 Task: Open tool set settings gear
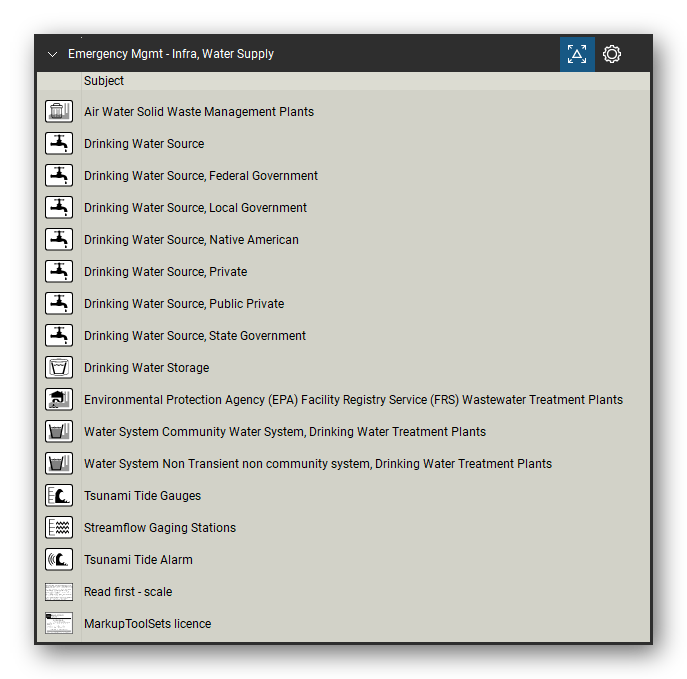tap(612, 54)
